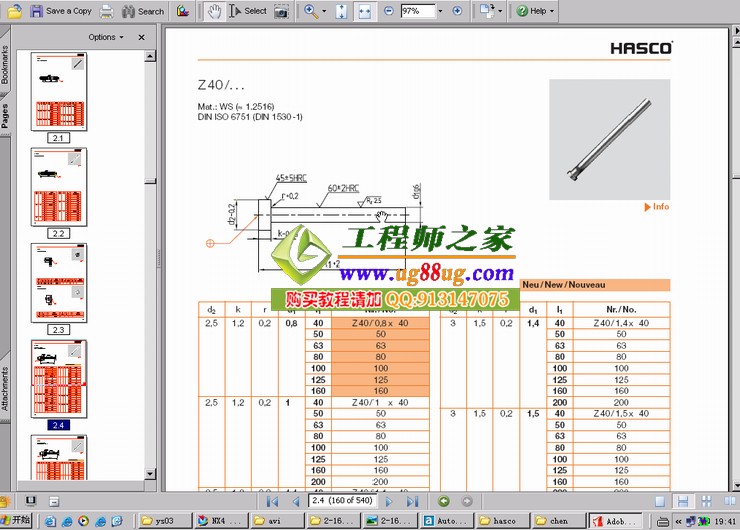740x530 pixels.
Task: Activate the text Select tool
Action: pos(248,11)
